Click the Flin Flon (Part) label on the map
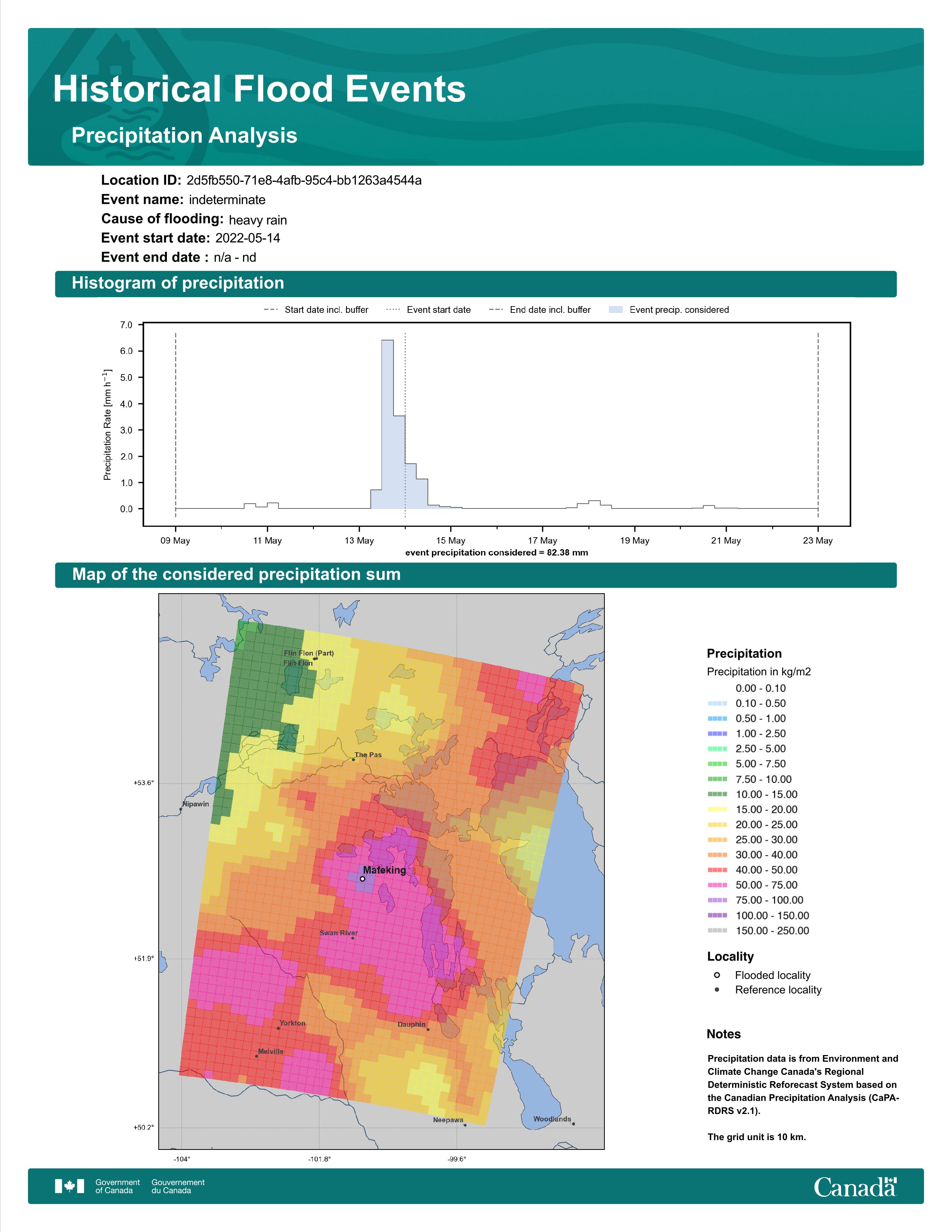Viewport: 952px width, 1232px height. (308, 653)
